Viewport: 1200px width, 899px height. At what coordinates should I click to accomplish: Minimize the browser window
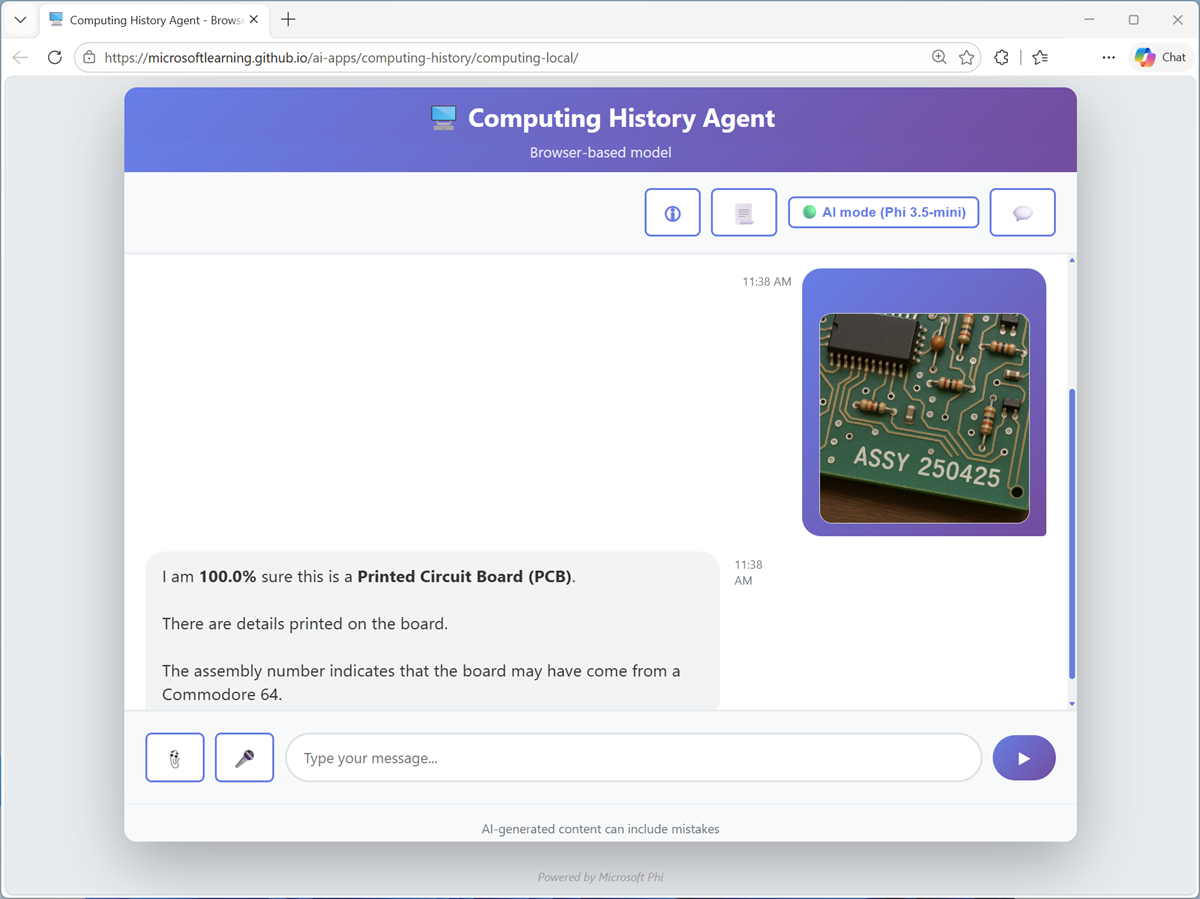pos(1089,20)
